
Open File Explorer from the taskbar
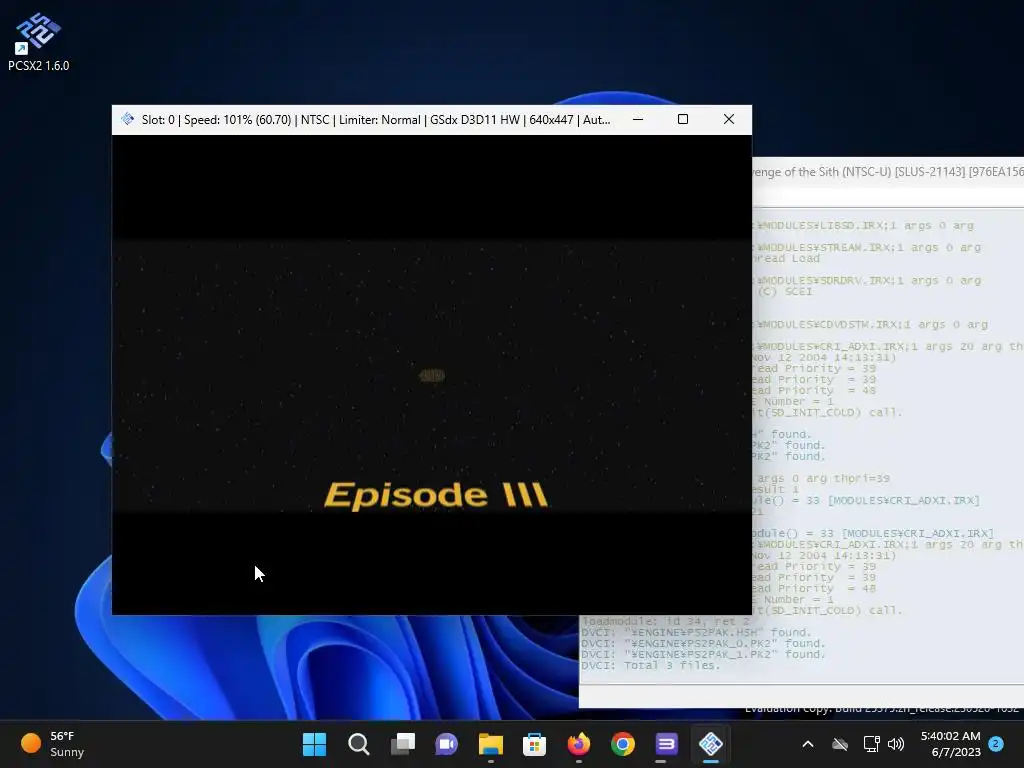[490, 744]
